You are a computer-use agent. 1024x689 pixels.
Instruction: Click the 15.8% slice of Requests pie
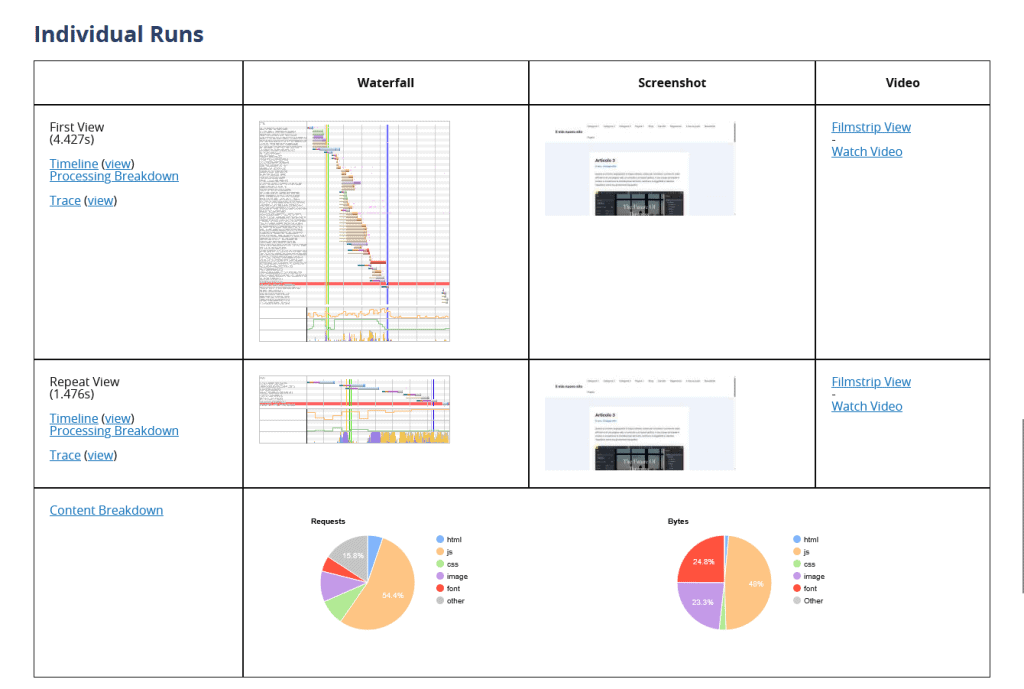click(x=351, y=556)
